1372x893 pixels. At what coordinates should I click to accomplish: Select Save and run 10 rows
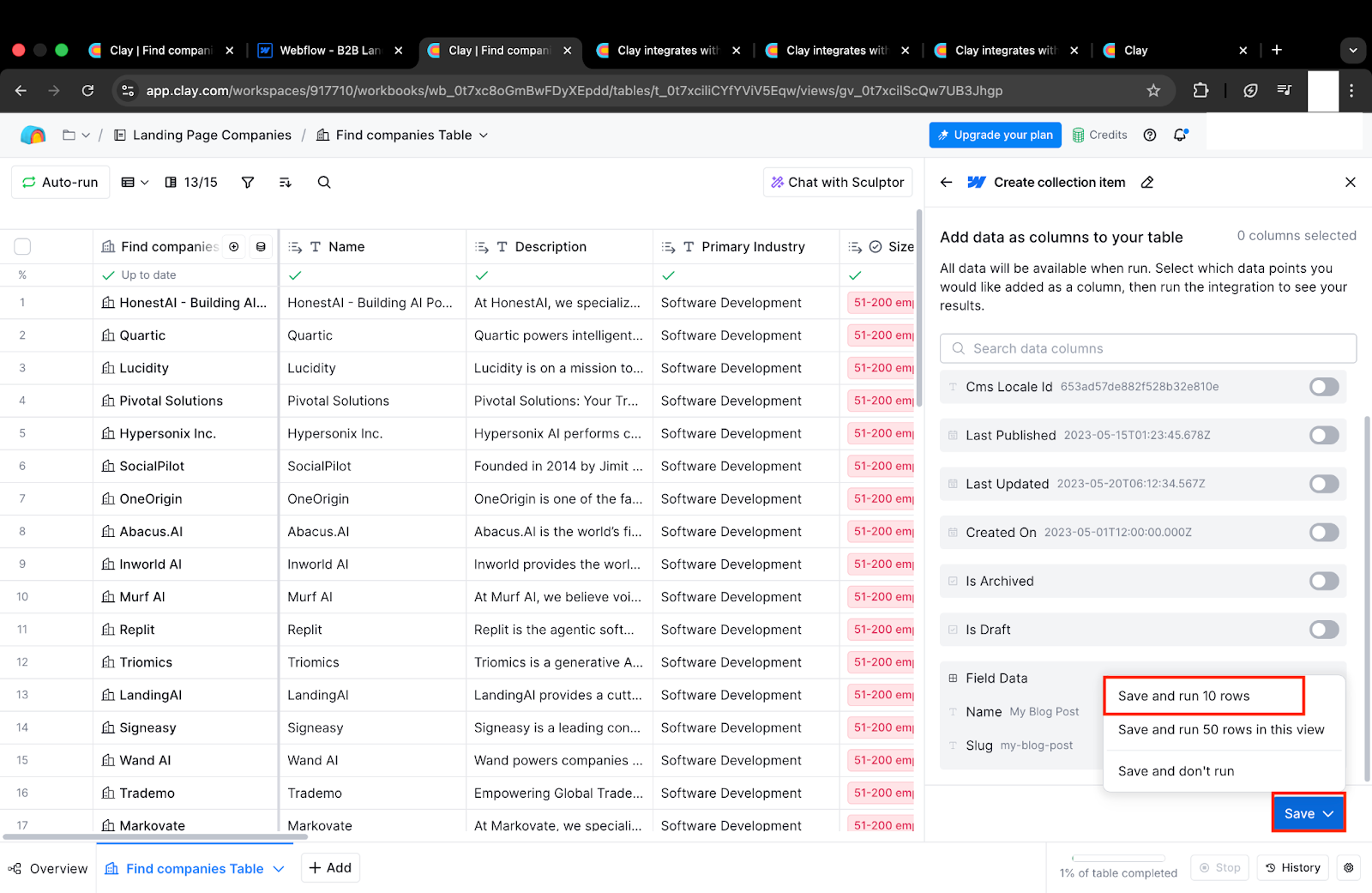(1204, 696)
